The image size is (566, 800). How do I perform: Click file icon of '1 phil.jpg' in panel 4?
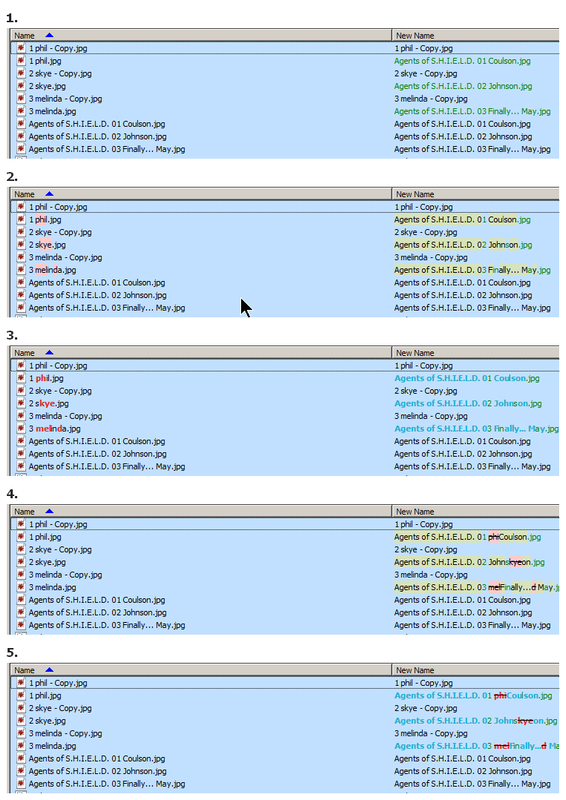pyautogui.click(x=20, y=537)
